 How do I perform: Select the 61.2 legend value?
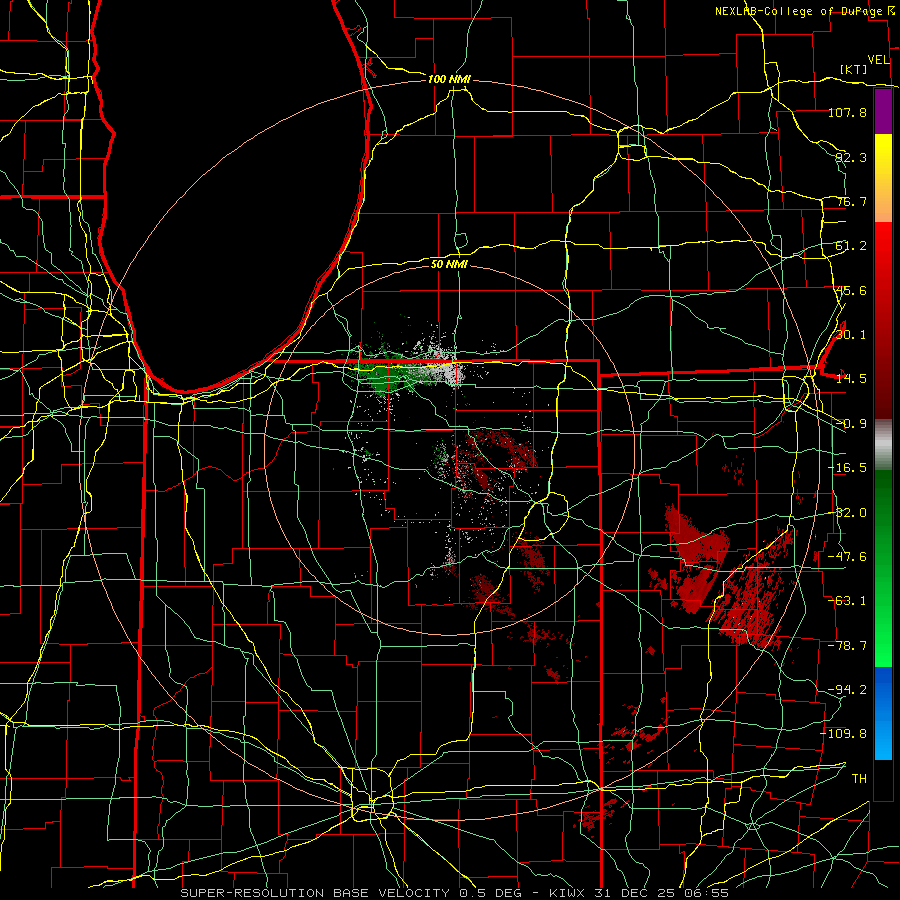[x=851, y=246]
